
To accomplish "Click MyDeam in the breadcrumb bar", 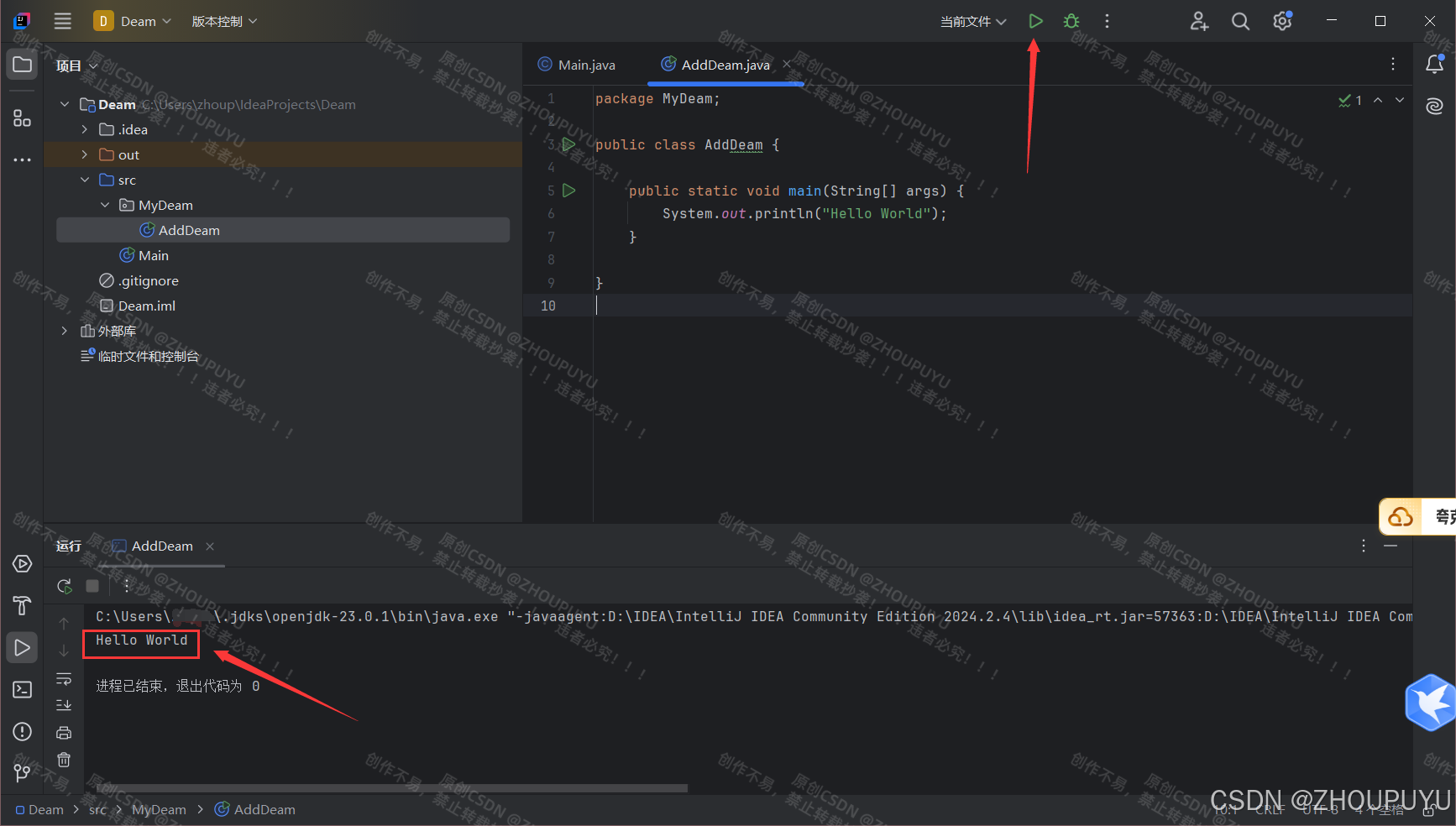I will 159,809.
